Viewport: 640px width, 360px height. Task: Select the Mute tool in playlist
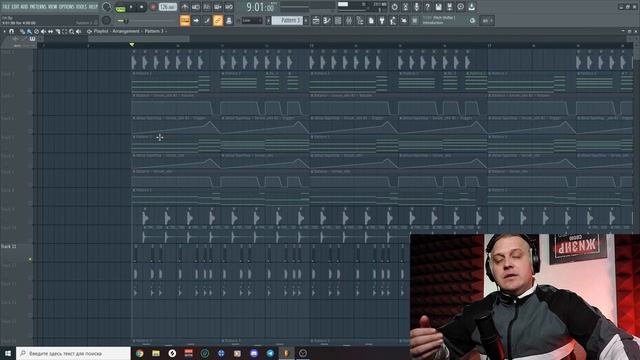43,31
